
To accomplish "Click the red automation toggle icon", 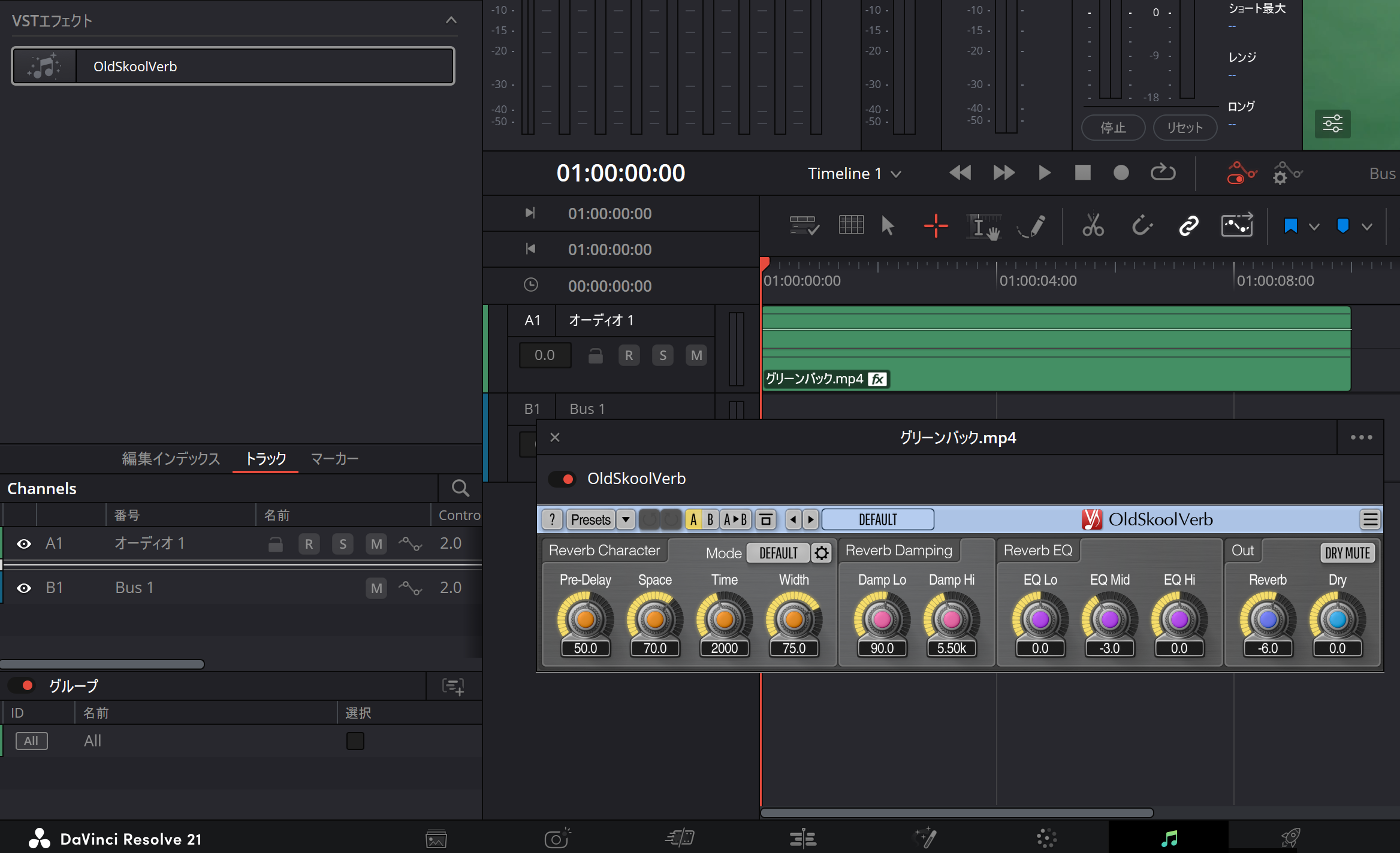I will [x=1241, y=173].
